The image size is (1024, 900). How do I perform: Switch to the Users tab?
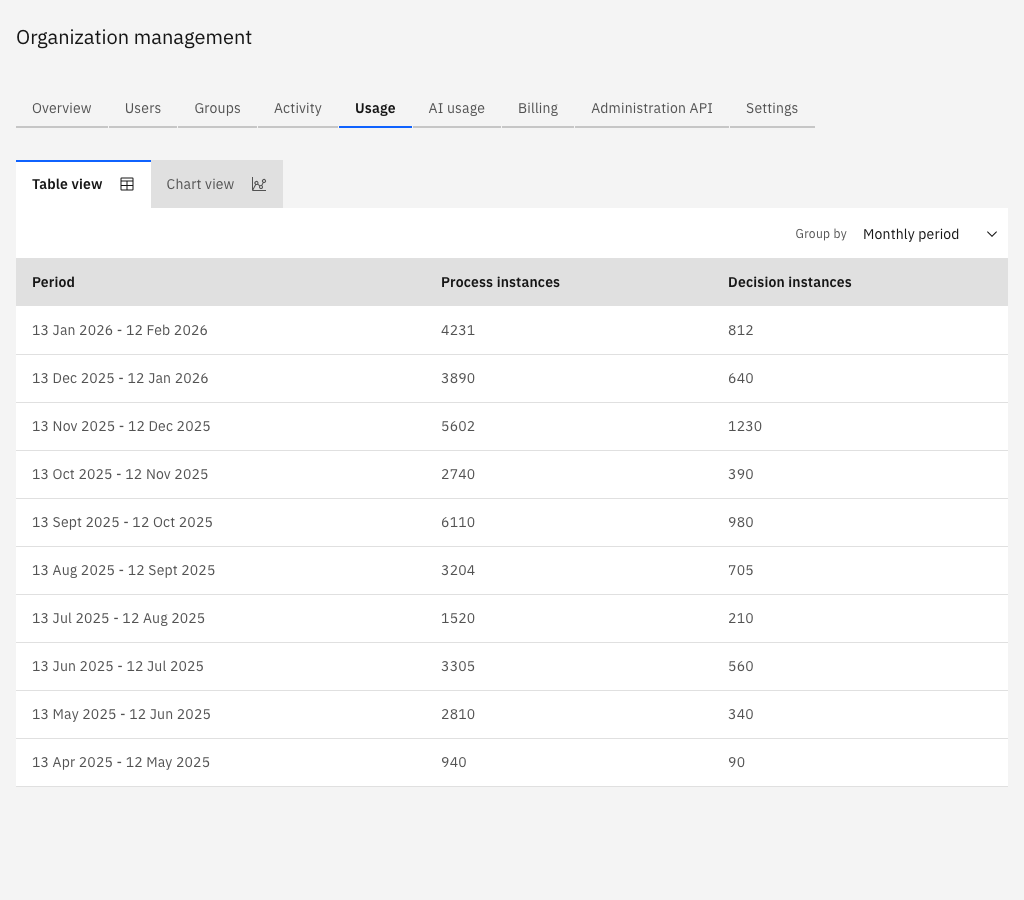pyautogui.click(x=143, y=108)
